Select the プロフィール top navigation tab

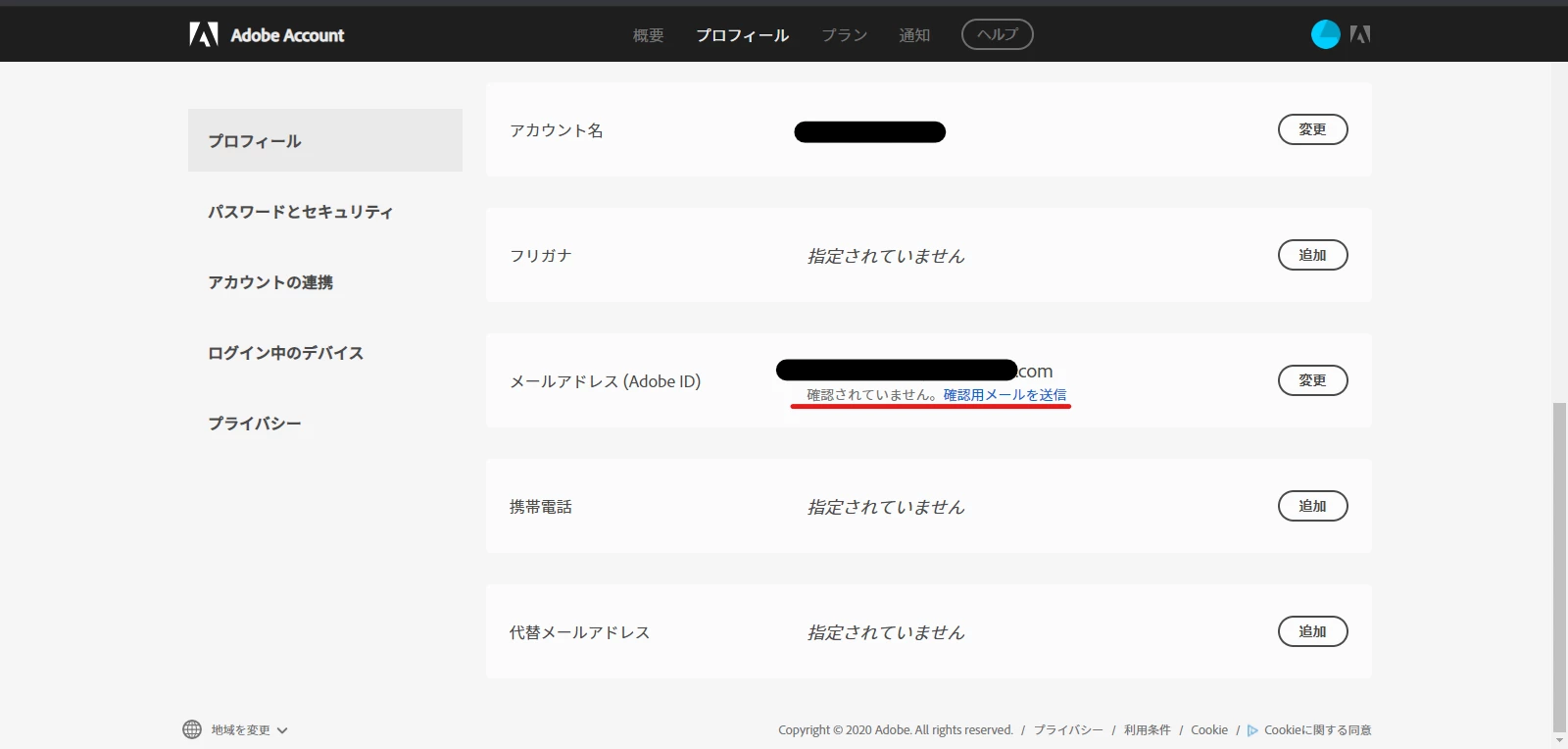coord(742,35)
